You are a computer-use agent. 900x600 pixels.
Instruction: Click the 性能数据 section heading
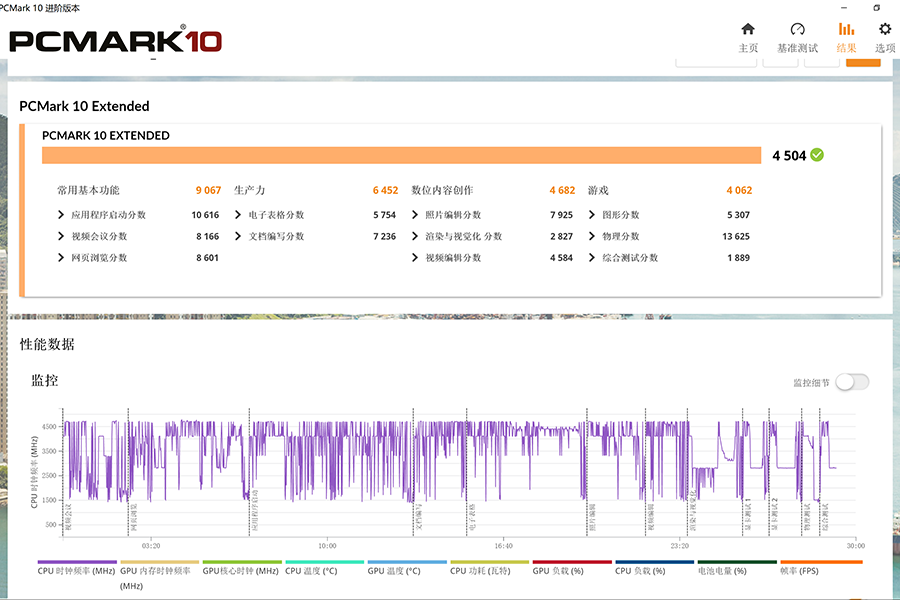(x=47, y=344)
